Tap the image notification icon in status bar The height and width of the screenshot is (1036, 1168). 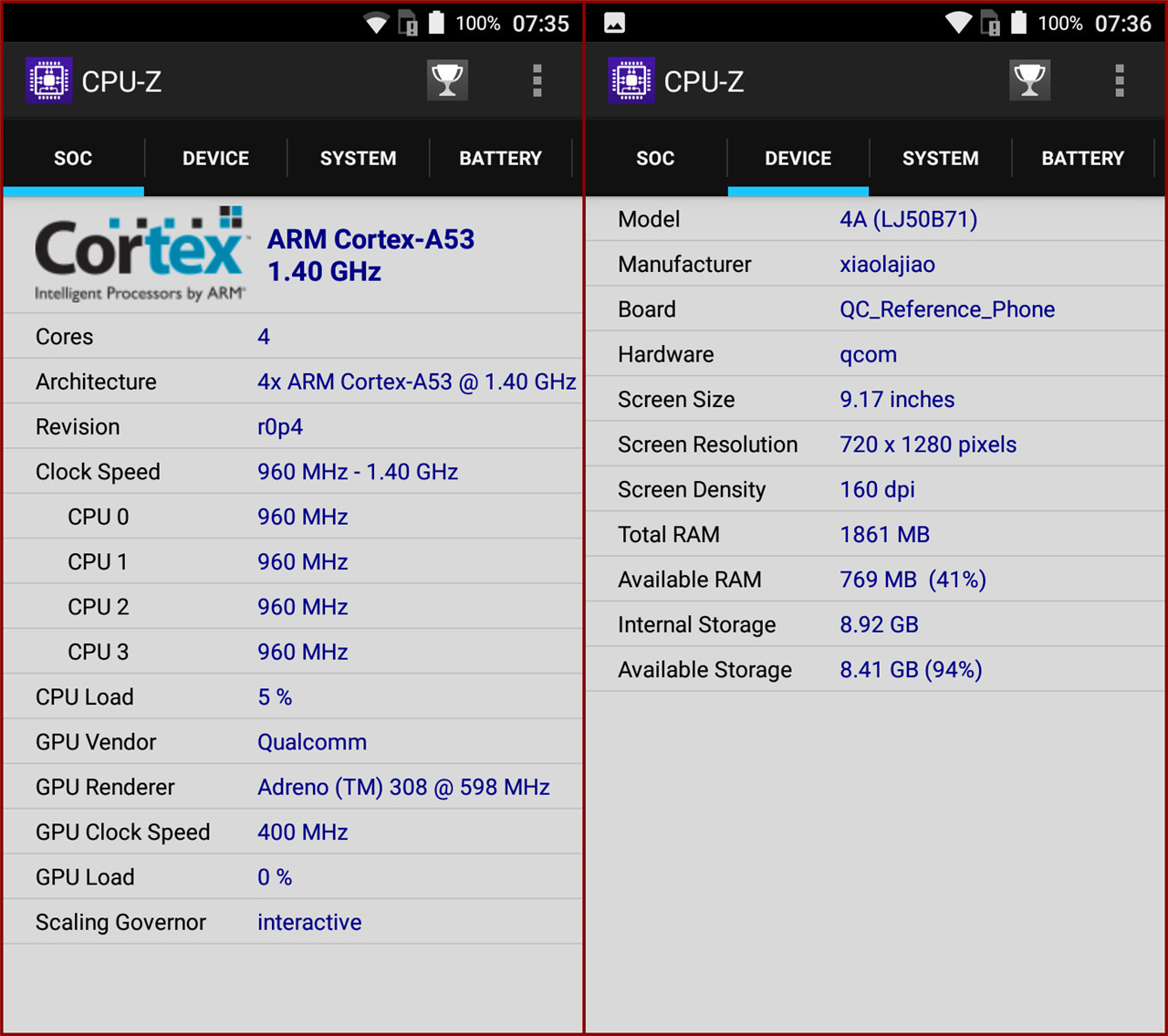tap(615, 23)
